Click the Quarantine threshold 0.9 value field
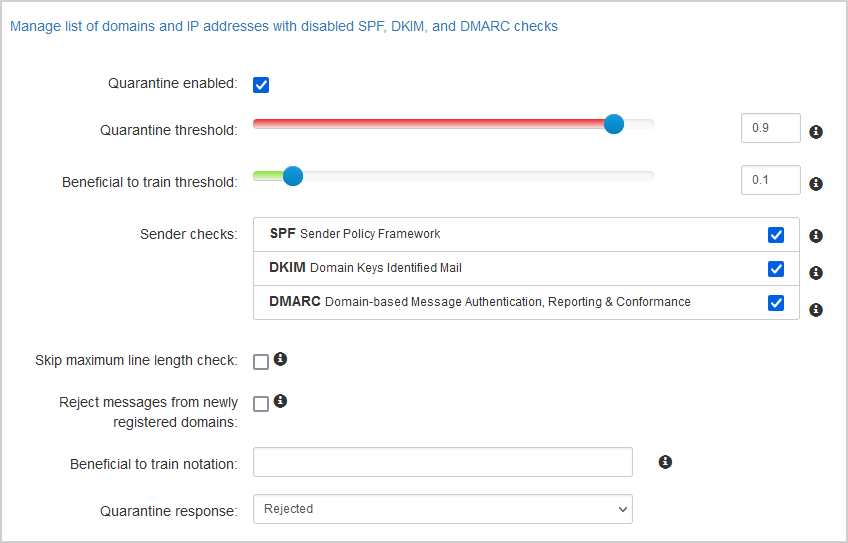The width and height of the screenshot is (848, 543). click(770, 128)
